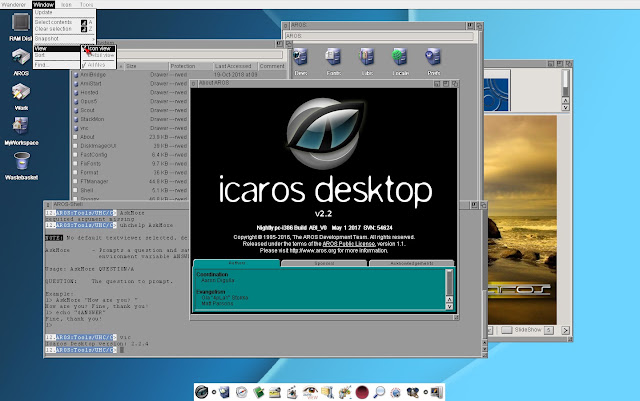Switch to the Authors tab
The image size is (640, 401).
click(237, 263)
